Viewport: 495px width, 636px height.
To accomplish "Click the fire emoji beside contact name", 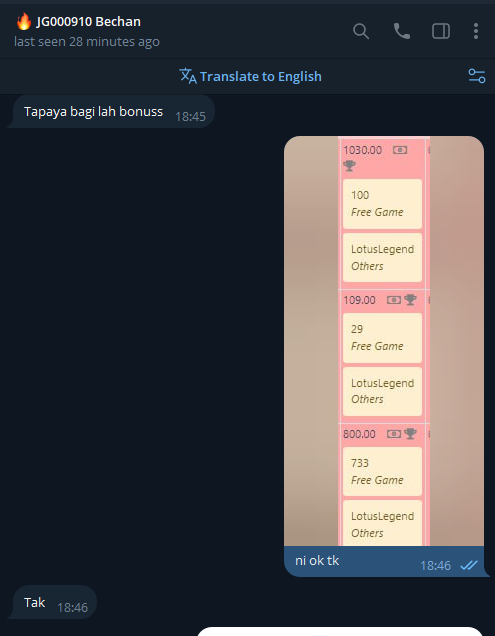I will point(24,21).
